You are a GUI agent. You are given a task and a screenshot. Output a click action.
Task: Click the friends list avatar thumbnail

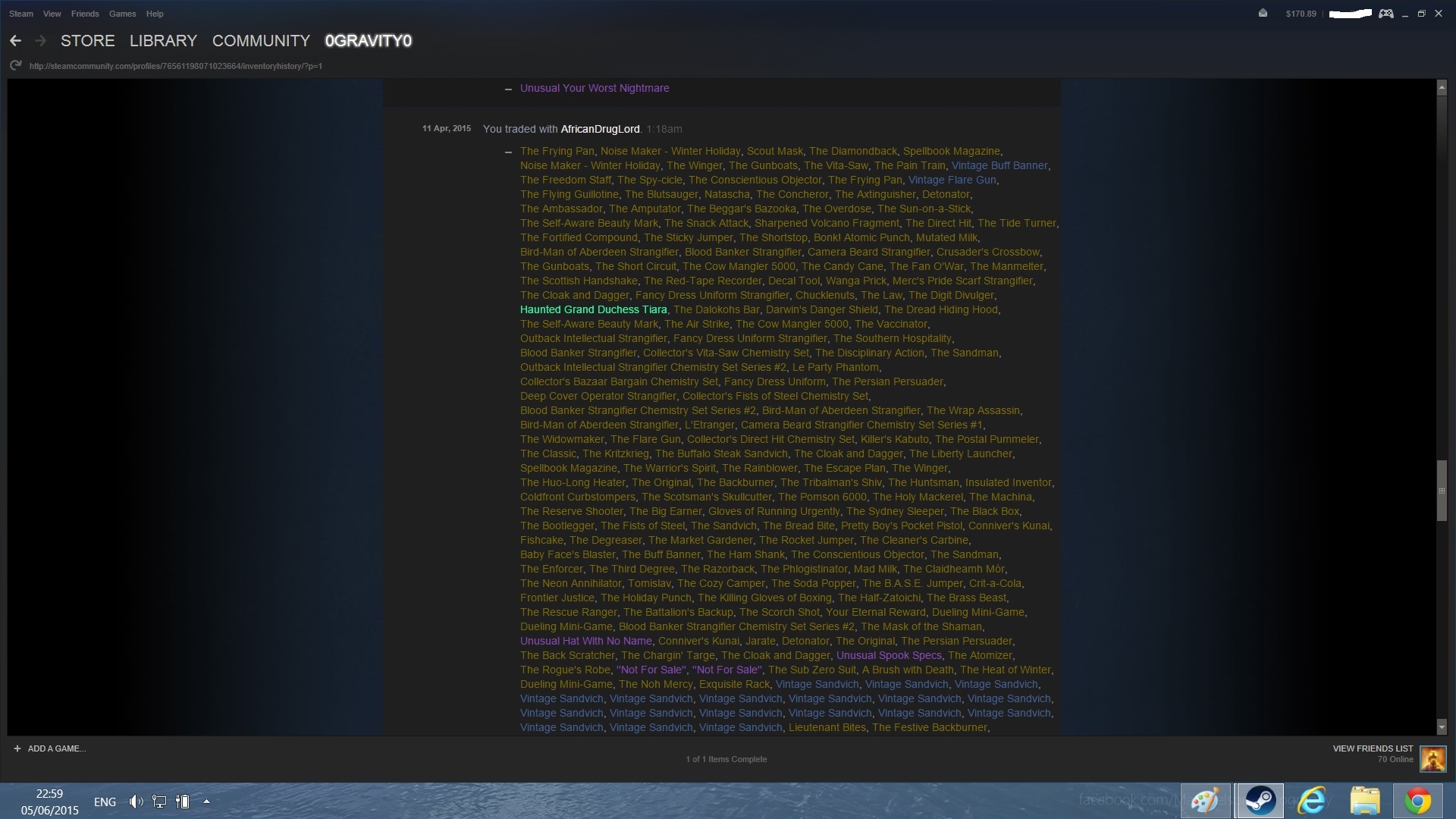click(1432, 758)
